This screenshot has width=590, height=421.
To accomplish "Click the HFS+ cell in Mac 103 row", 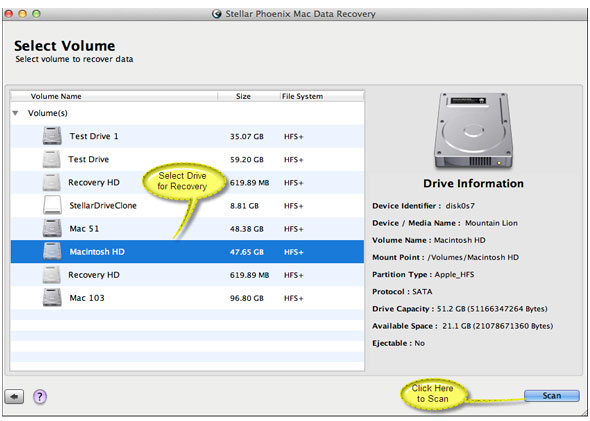I will (x=293, y=298).
